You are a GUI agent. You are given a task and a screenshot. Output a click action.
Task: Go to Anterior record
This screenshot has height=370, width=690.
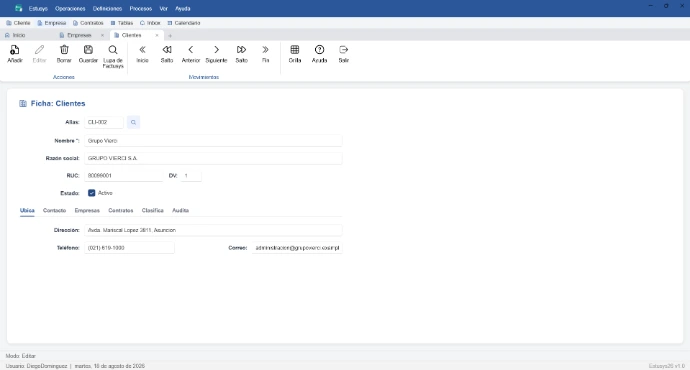click(191, 50)
